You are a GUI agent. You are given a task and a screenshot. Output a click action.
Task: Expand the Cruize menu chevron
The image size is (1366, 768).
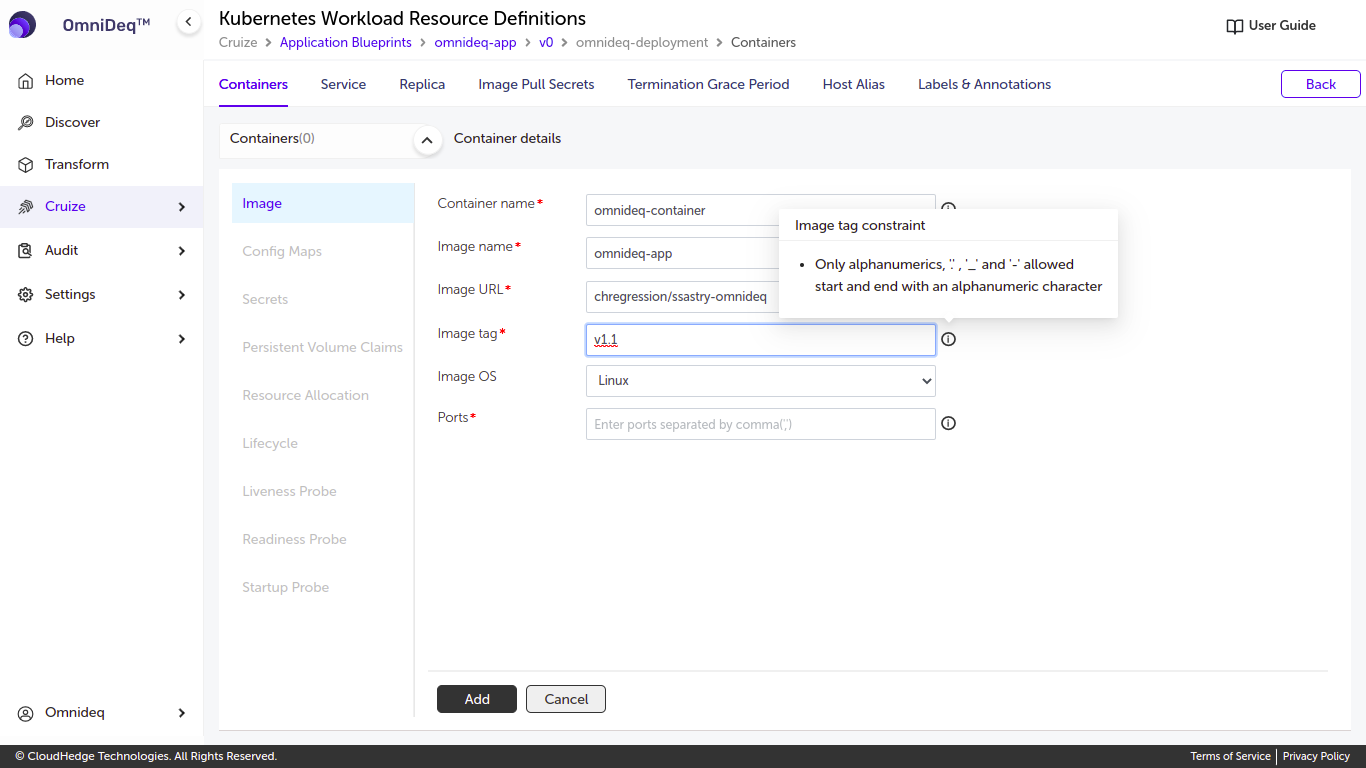182,207
